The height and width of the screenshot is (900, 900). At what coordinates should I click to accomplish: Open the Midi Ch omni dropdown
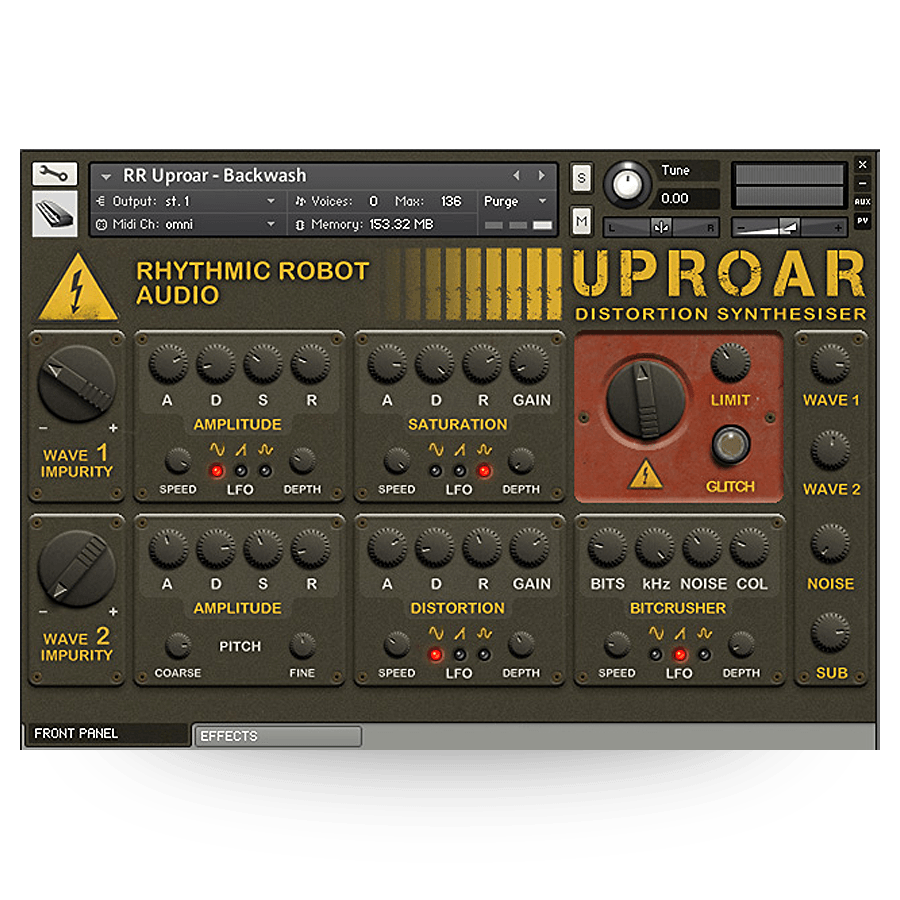point(271,224)
